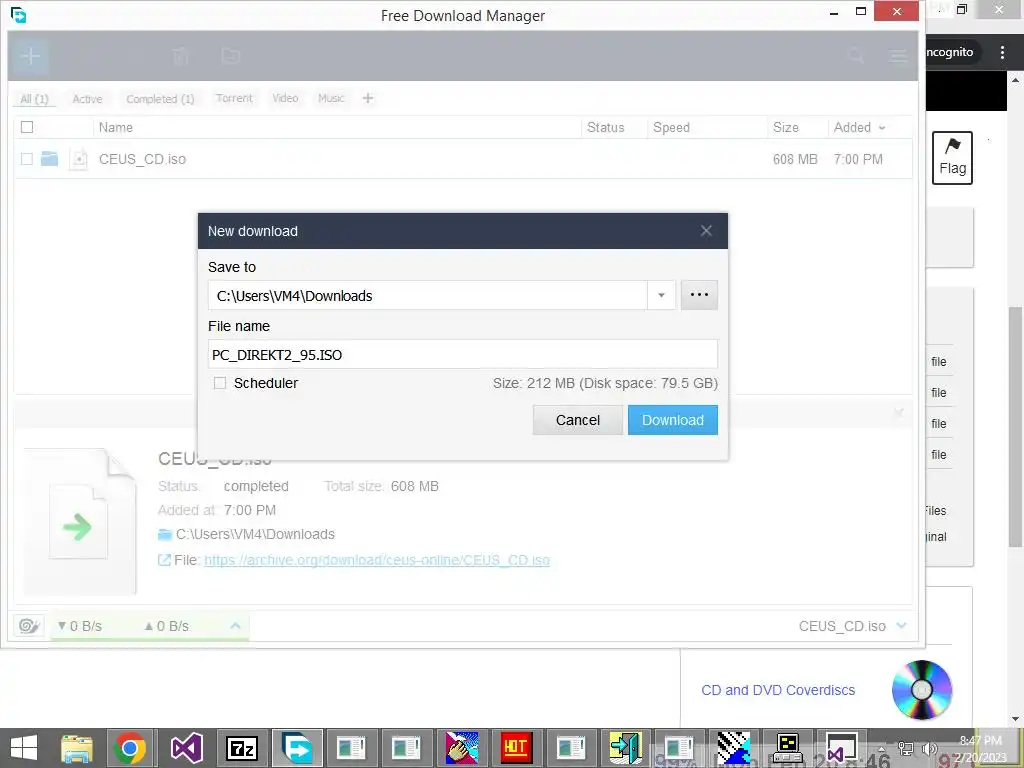Click the blue Download button
1024x768 pixels.
(x=673, y=420)
